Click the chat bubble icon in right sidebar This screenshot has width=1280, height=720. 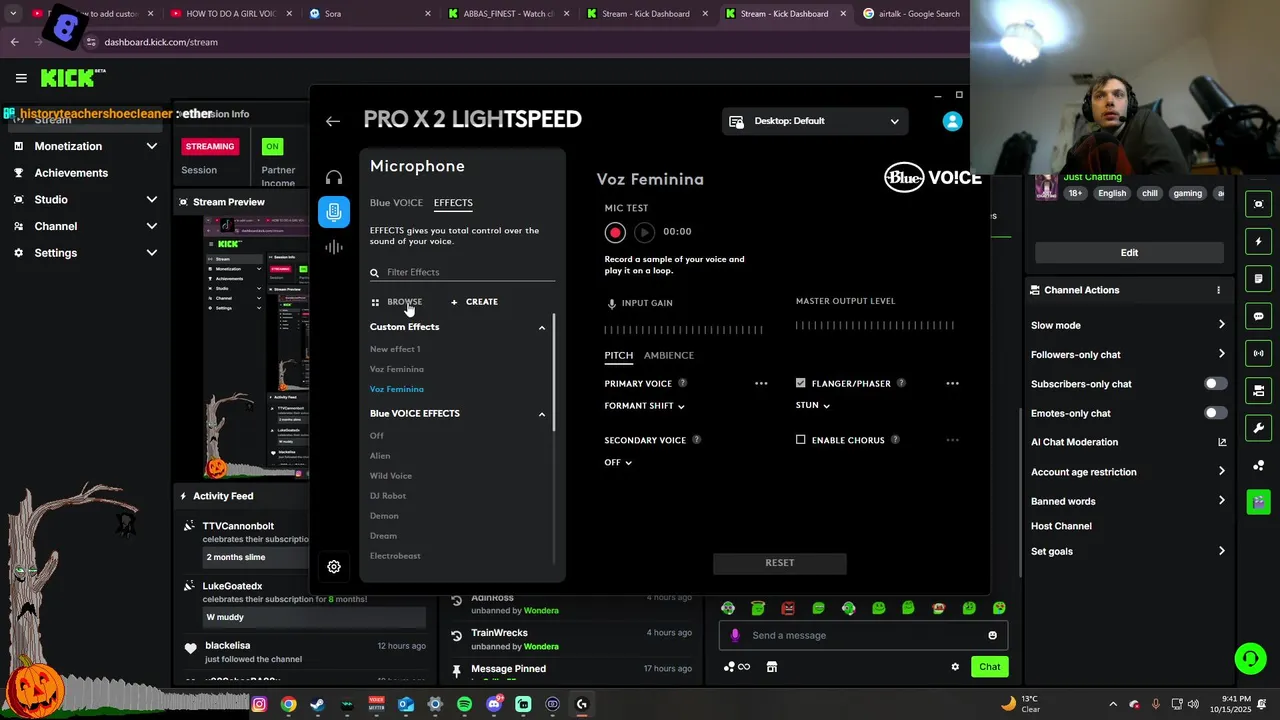pos(1259,316)
